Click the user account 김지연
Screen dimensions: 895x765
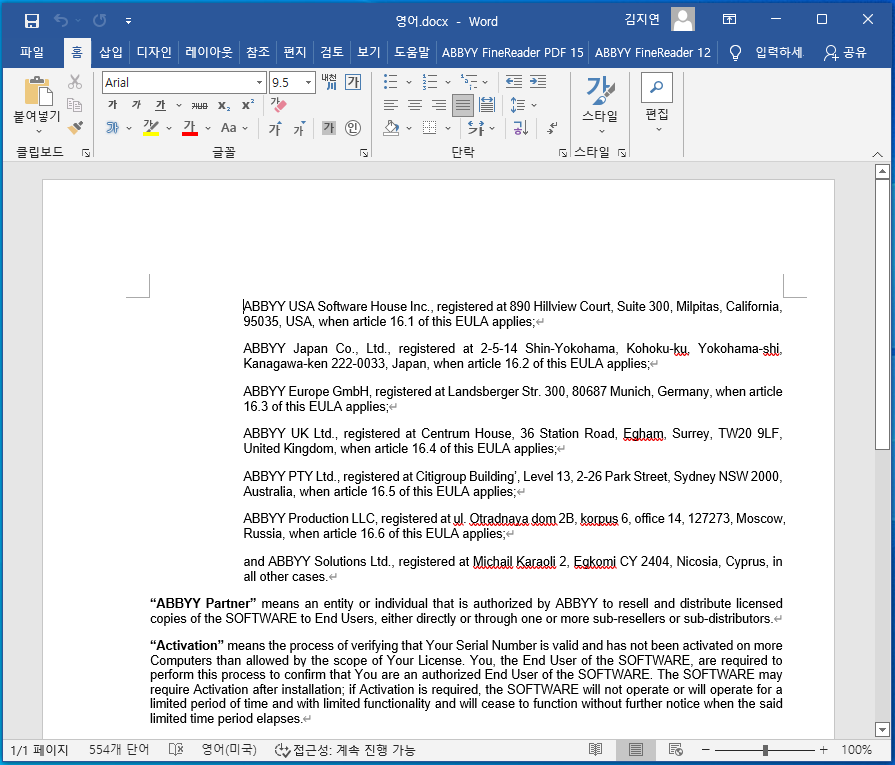(659, 21)
